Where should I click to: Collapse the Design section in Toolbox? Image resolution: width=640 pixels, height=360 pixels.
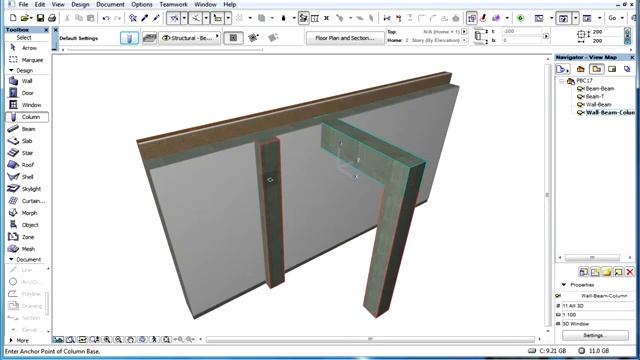point(11,71)
